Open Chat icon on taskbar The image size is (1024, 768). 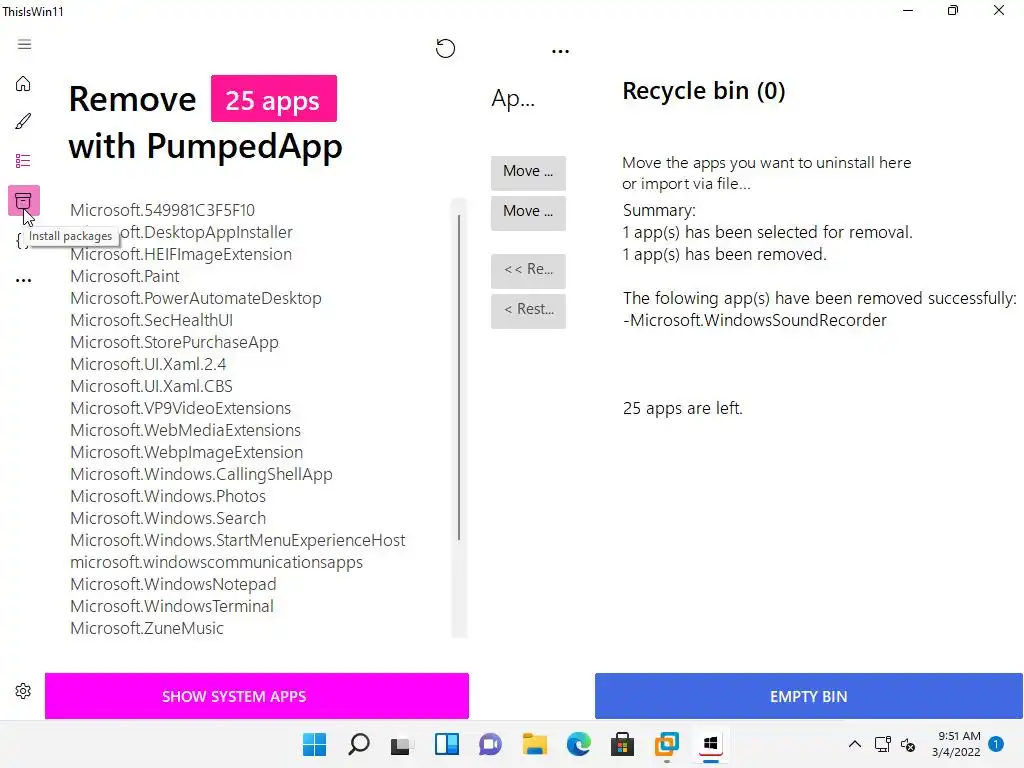click(x=490, y=744)
